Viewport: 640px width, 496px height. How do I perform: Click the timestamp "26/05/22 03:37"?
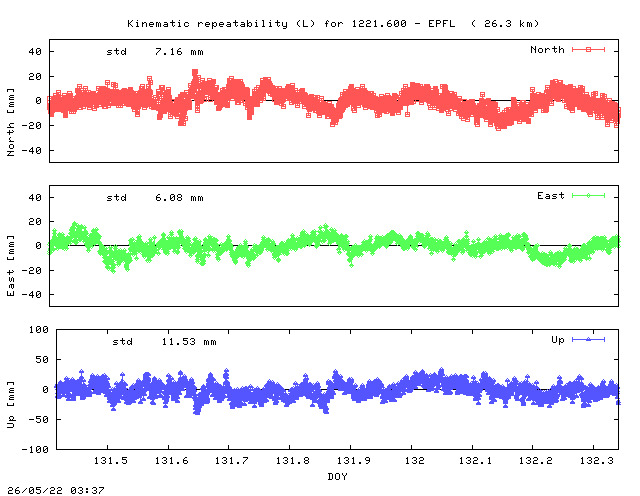[56, 490]
